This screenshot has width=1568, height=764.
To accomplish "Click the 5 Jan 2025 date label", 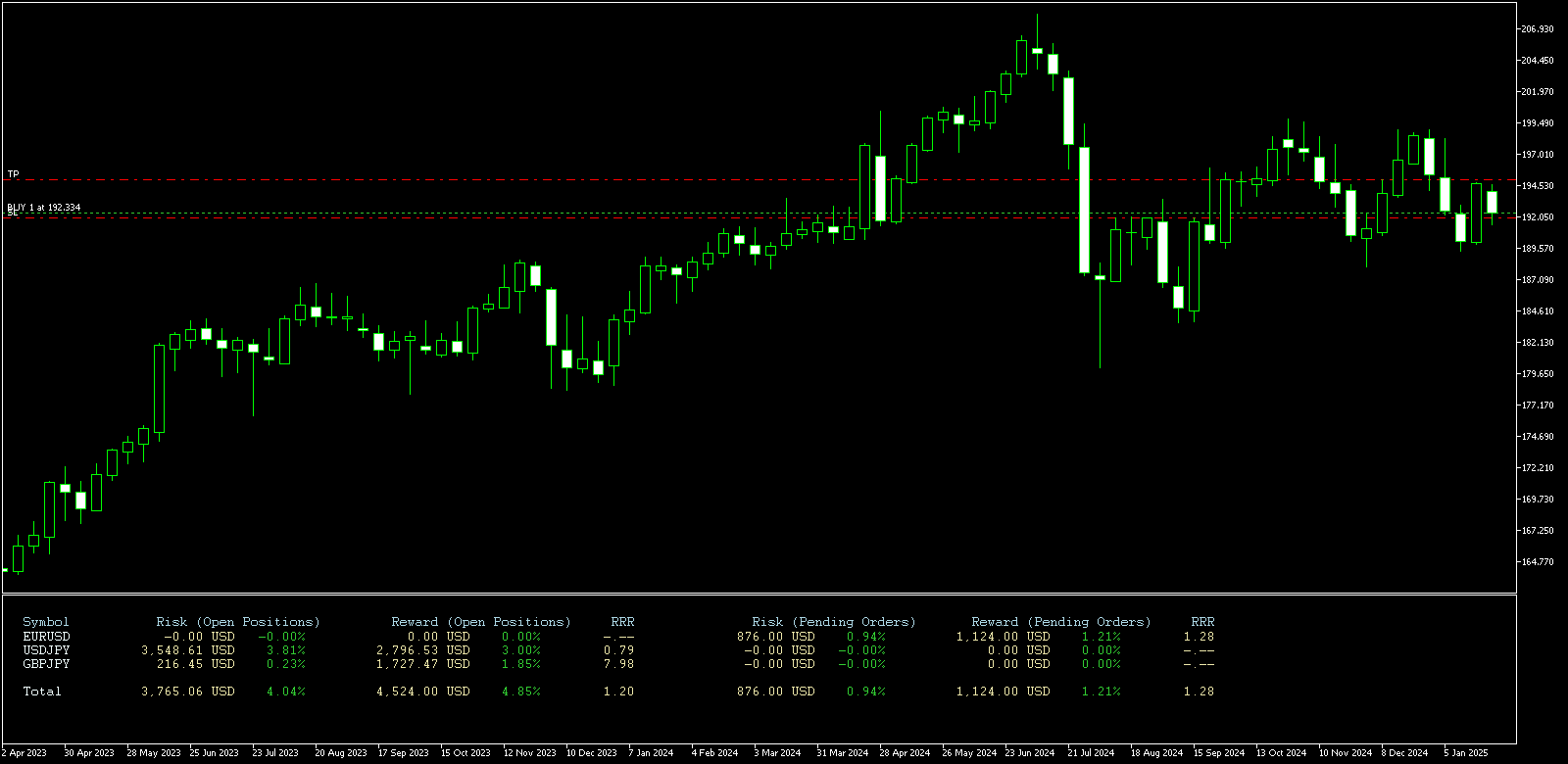I will pos(1466,753).
